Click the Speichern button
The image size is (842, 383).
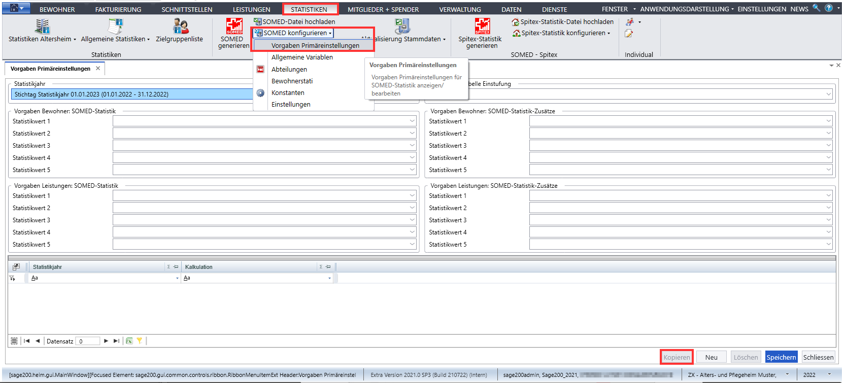[x=781, y=357]
